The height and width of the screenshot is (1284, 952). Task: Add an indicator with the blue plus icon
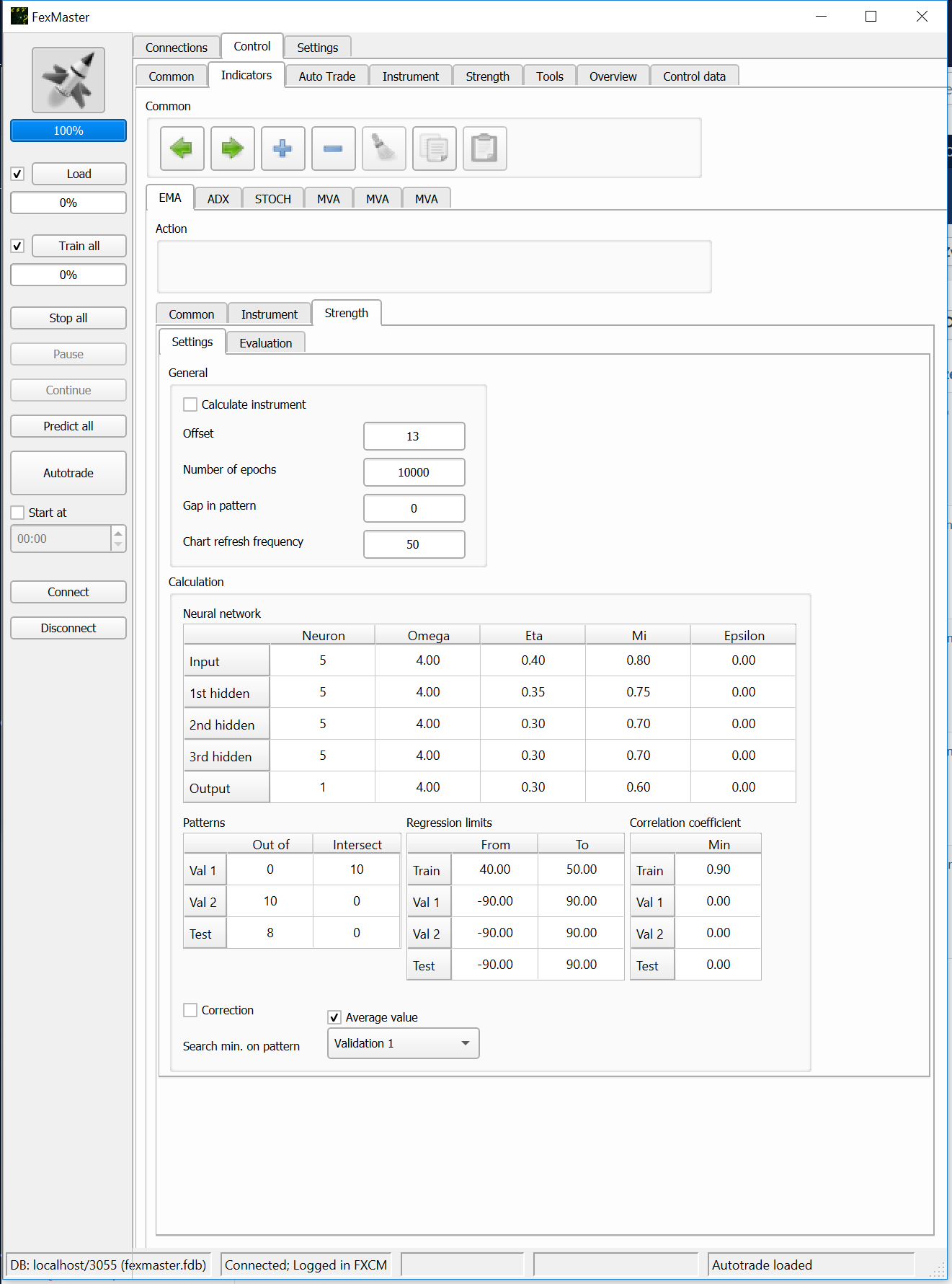tap(283, 149)
